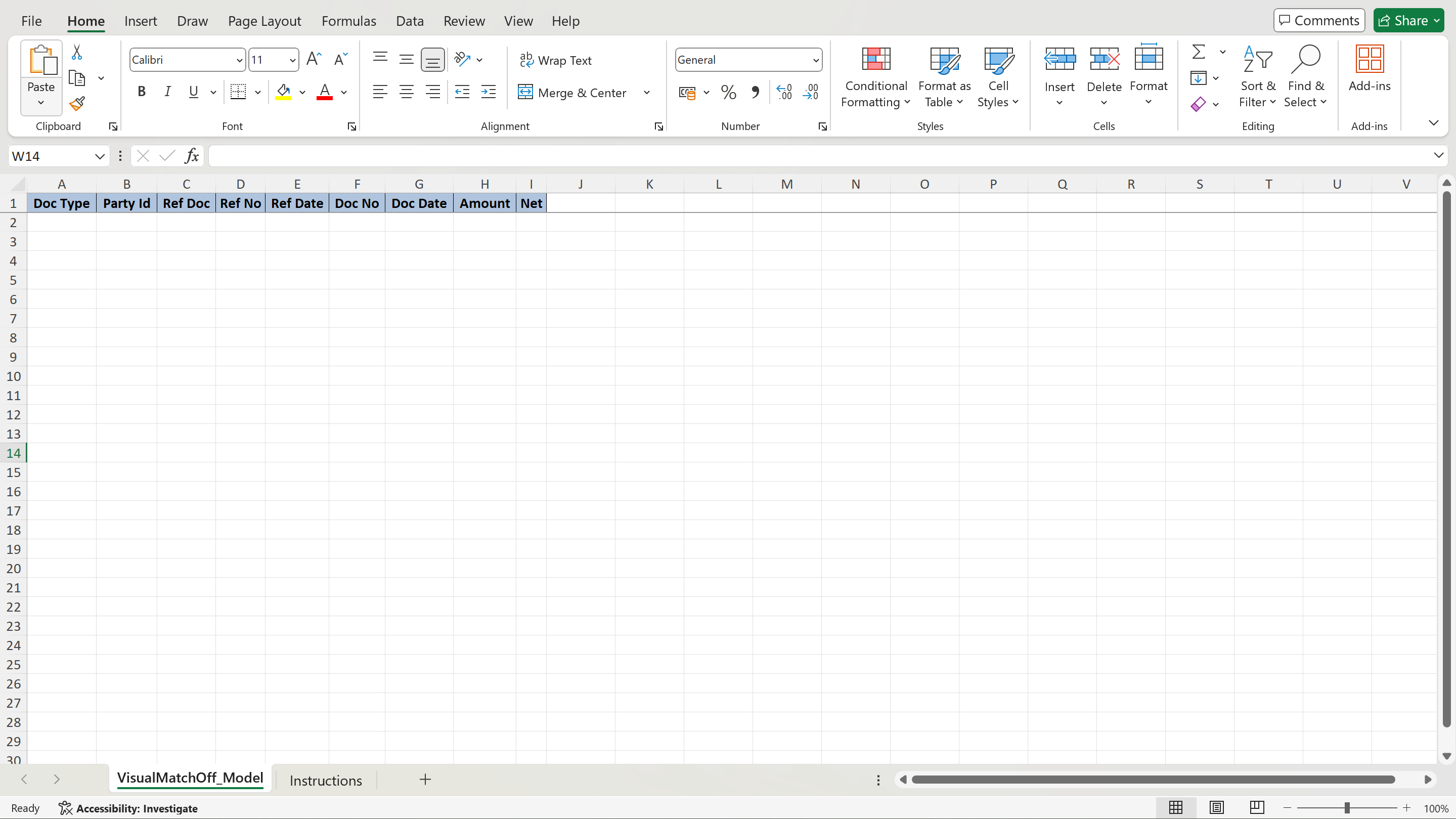Click the Comments button

coord(1318,20)
